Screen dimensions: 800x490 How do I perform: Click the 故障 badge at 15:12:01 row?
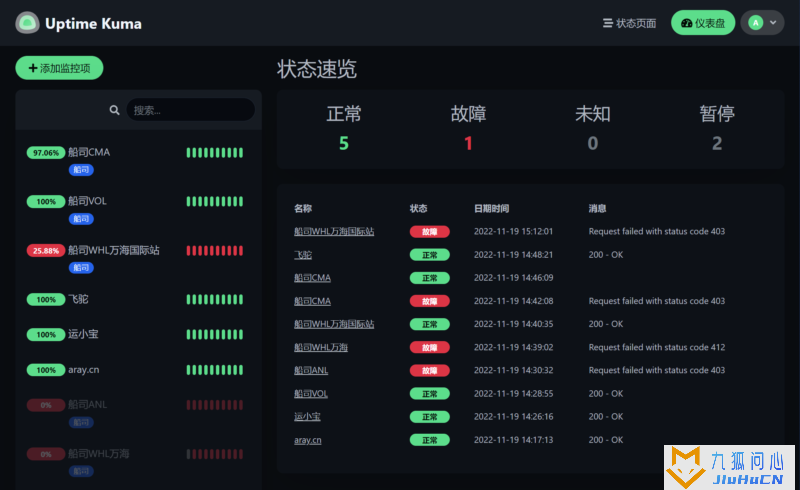click(430, 232)
